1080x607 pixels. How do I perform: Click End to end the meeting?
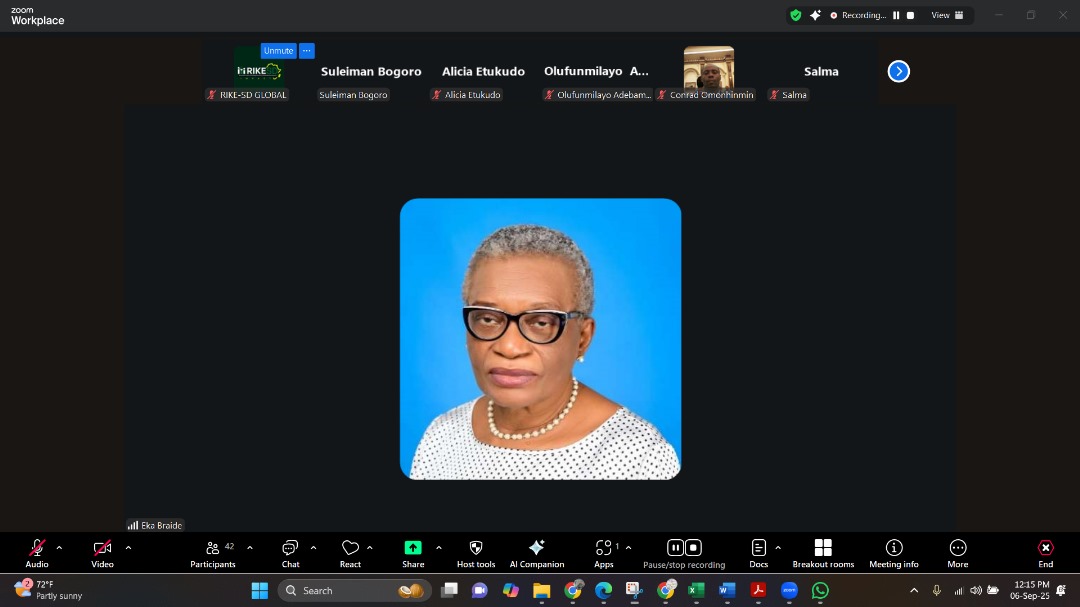pyautogui.click(x=1046, y=553)
